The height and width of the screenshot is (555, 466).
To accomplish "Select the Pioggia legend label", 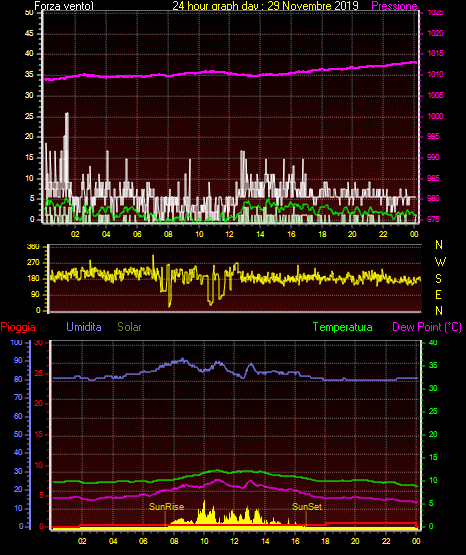I will point(18,327).
